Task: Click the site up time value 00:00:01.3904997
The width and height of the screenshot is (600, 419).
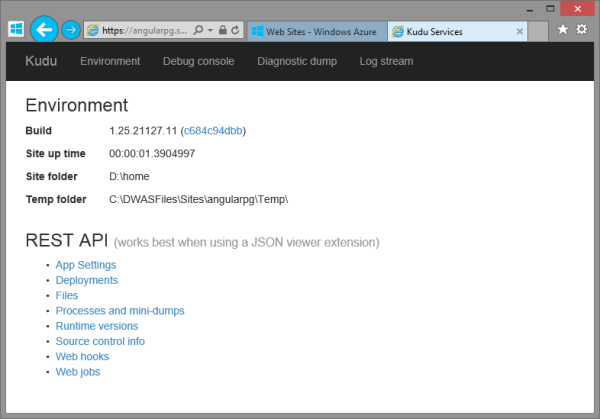Action: pos(152,153)
